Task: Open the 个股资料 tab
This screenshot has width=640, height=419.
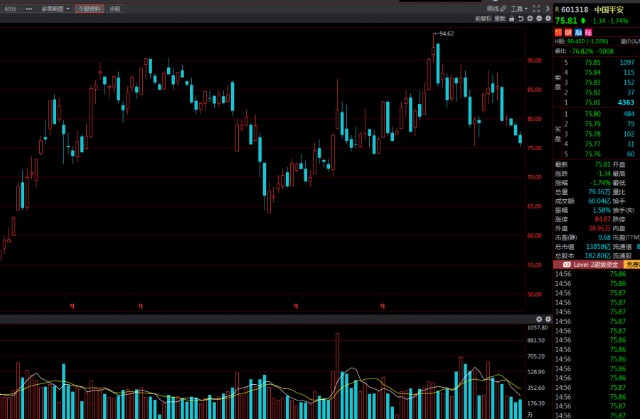Action: [88, 8]
